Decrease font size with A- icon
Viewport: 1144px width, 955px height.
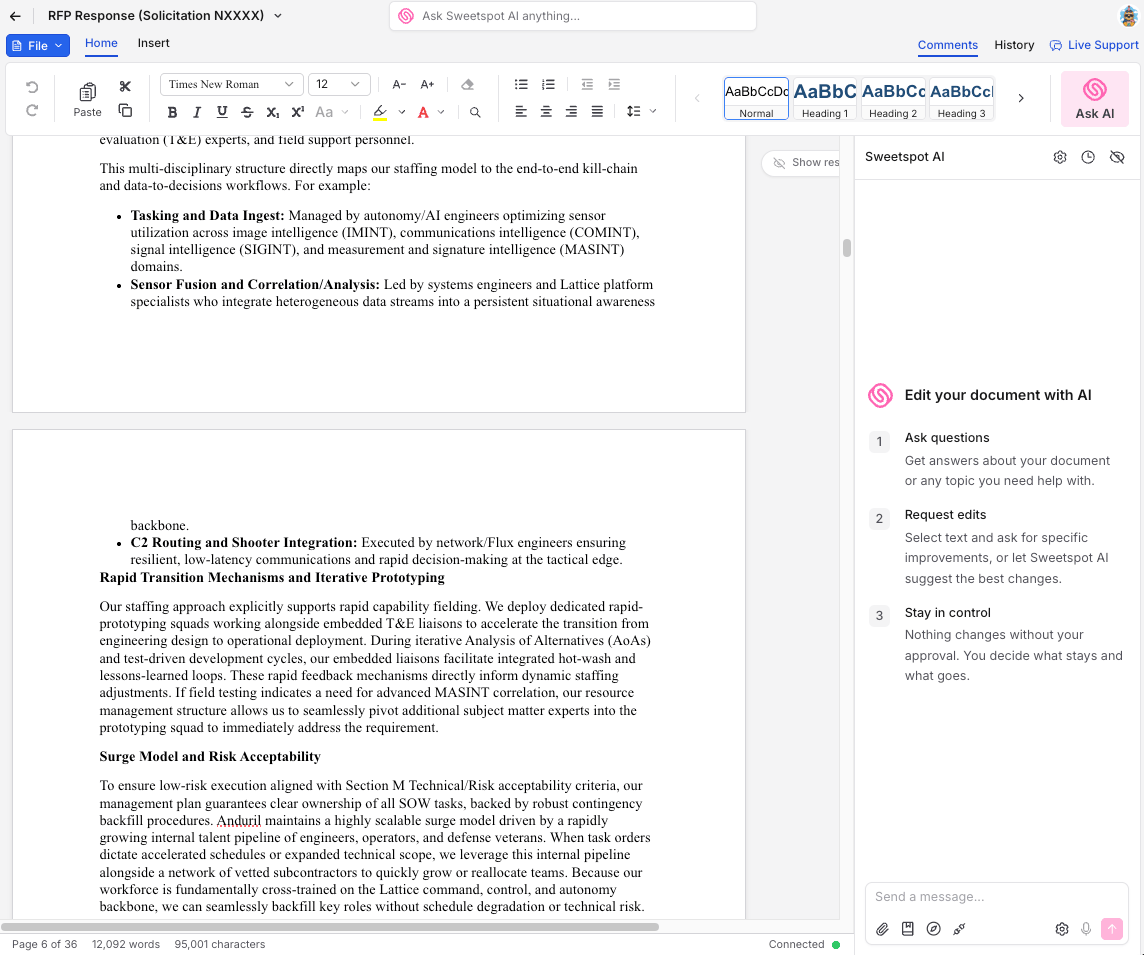[399, 85]
